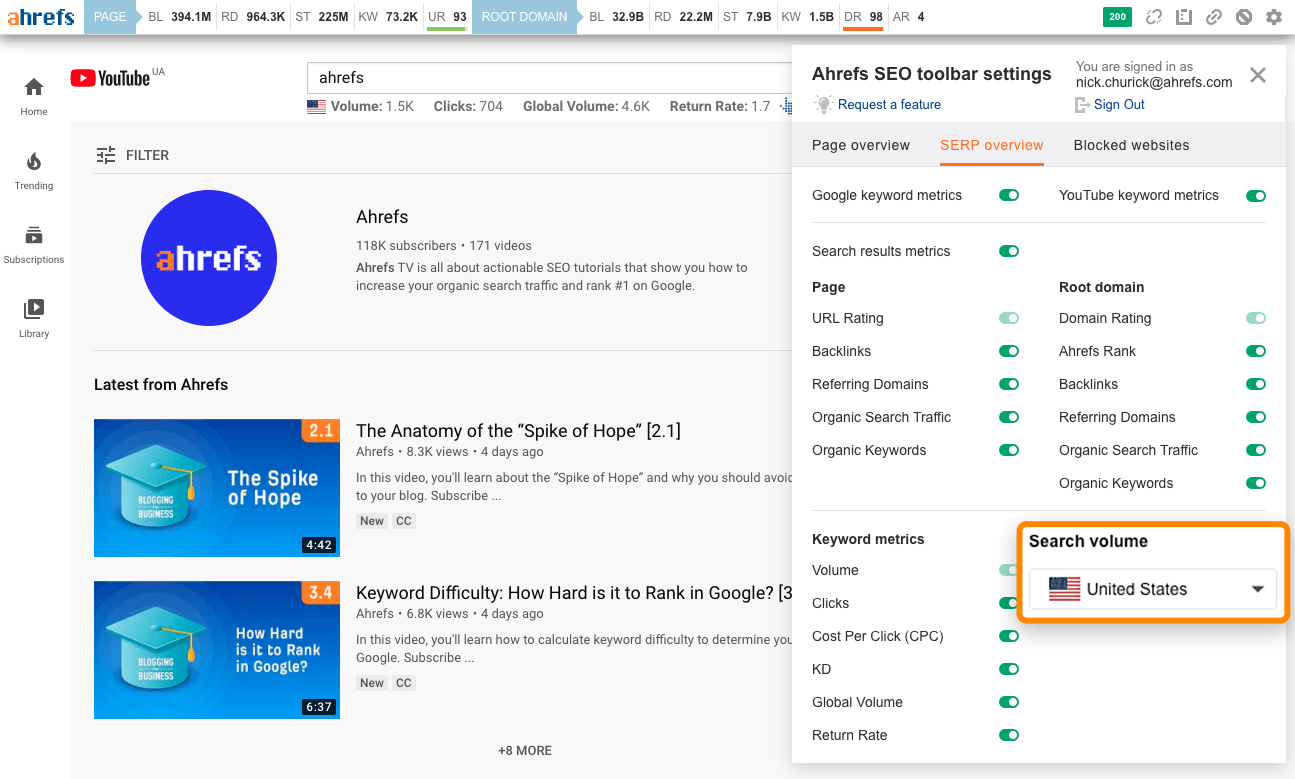Open Library in the YouTube sidebar
The height and width of the screenshot is (779, 1295).
(34, 318)
